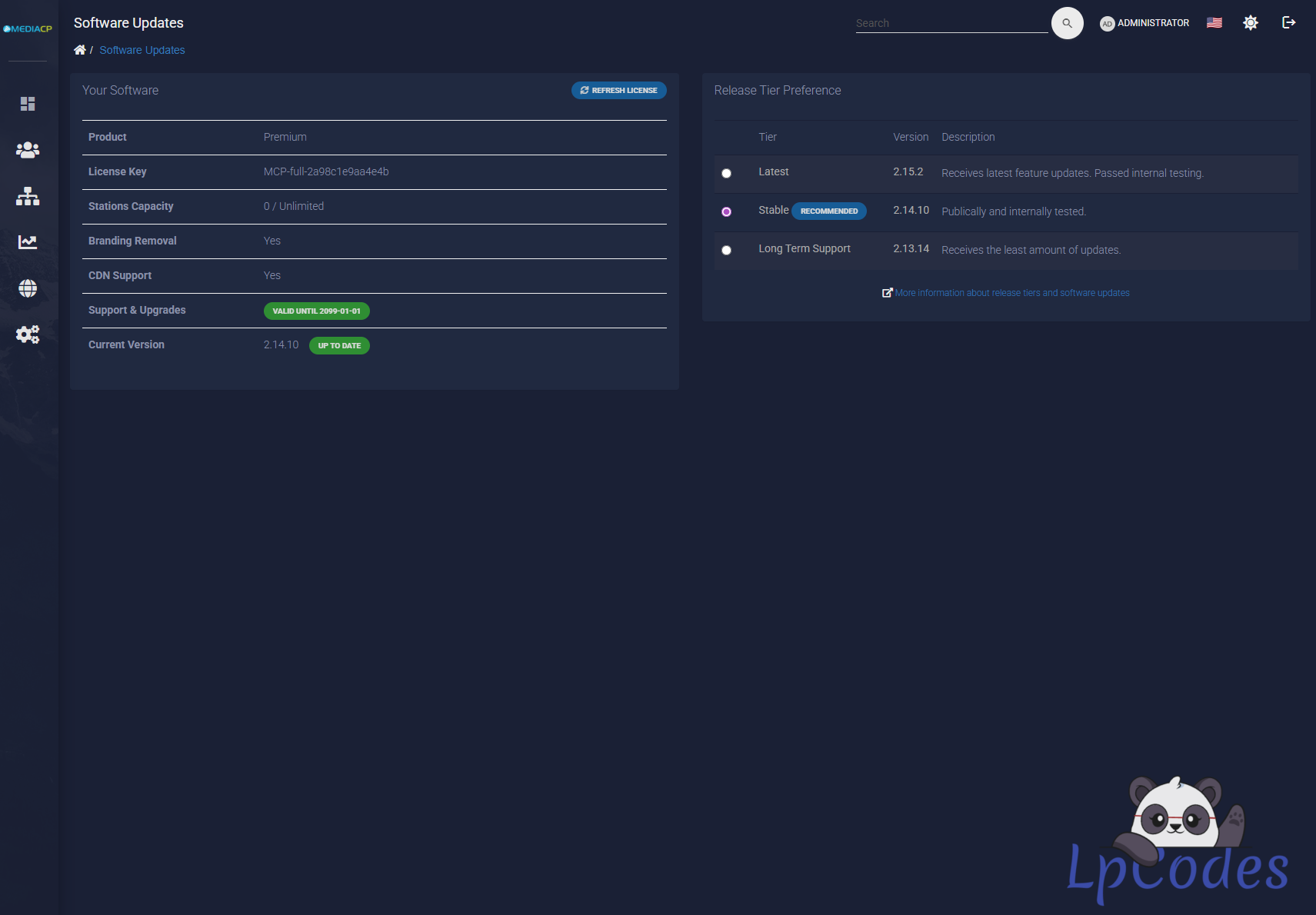Click the network hierarchy sidebar icon
The image size is (1316, 915).
point(28,196)
